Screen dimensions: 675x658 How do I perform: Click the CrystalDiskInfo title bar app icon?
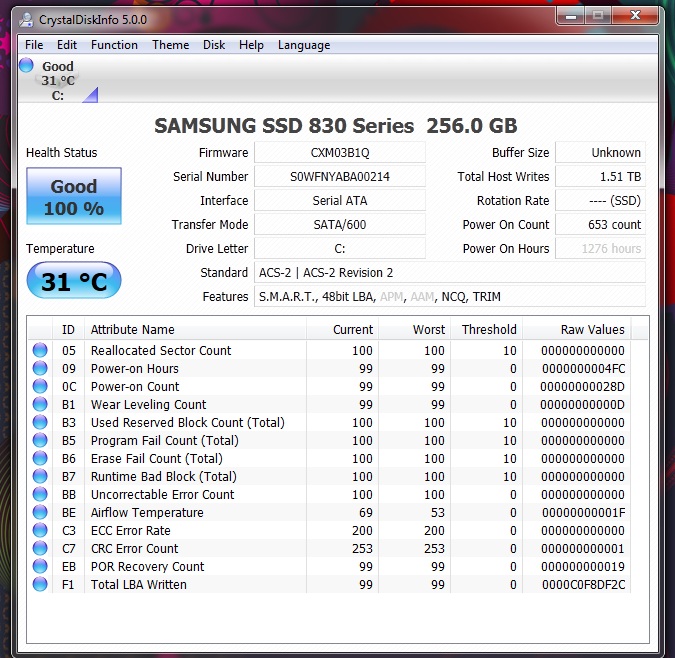click(x=27, y=20)
